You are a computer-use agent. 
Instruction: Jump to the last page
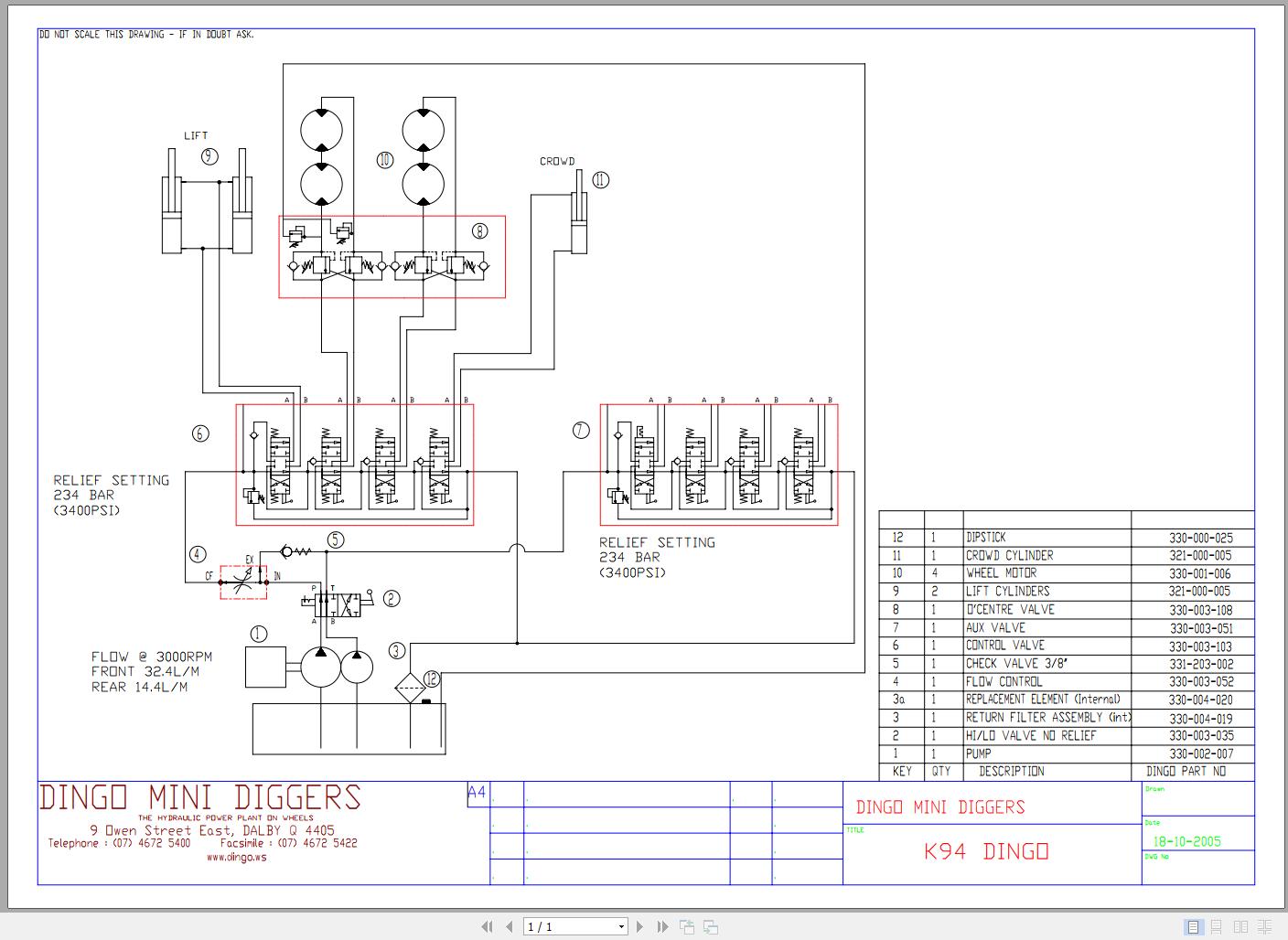661,926
